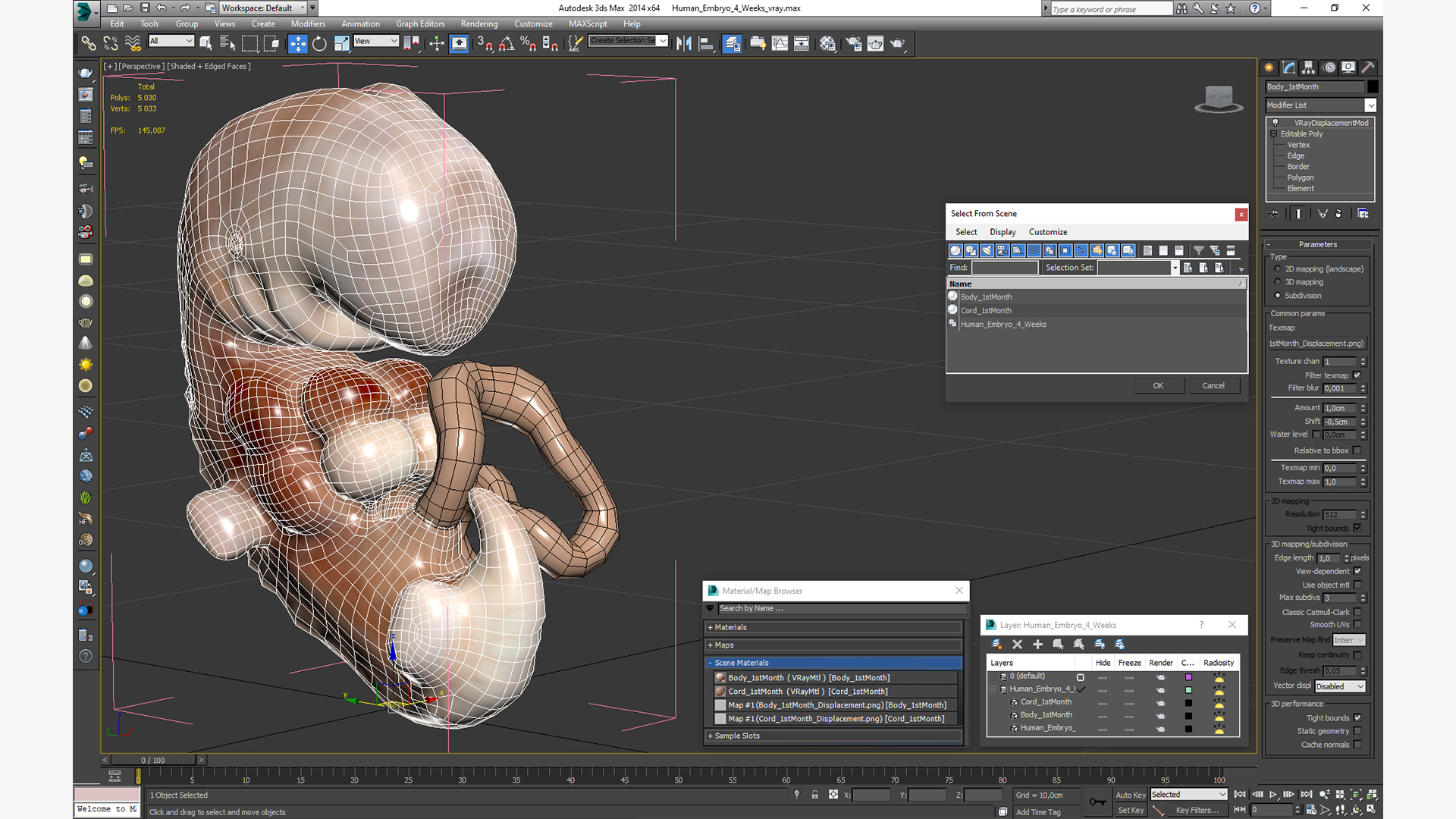The height and width of the screenshot is (819, 1456).
Task: Open the Key Filters button
Action: pos(1197,810)
